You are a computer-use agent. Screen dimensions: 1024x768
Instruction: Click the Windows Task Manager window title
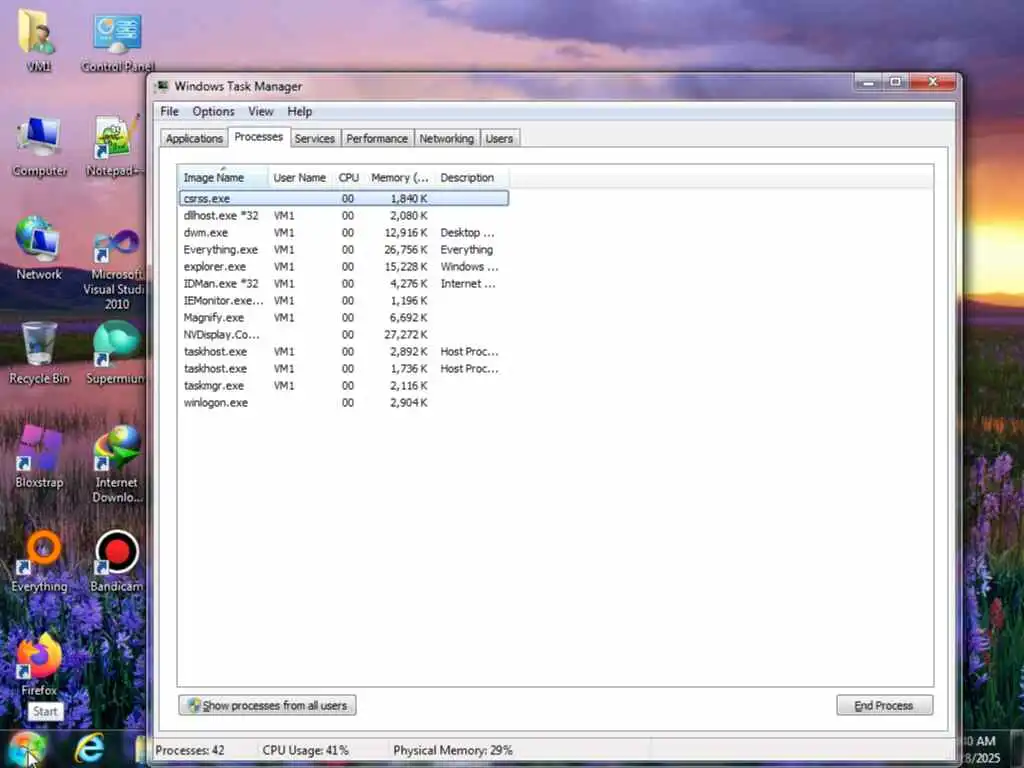click(x=238, y=86)
